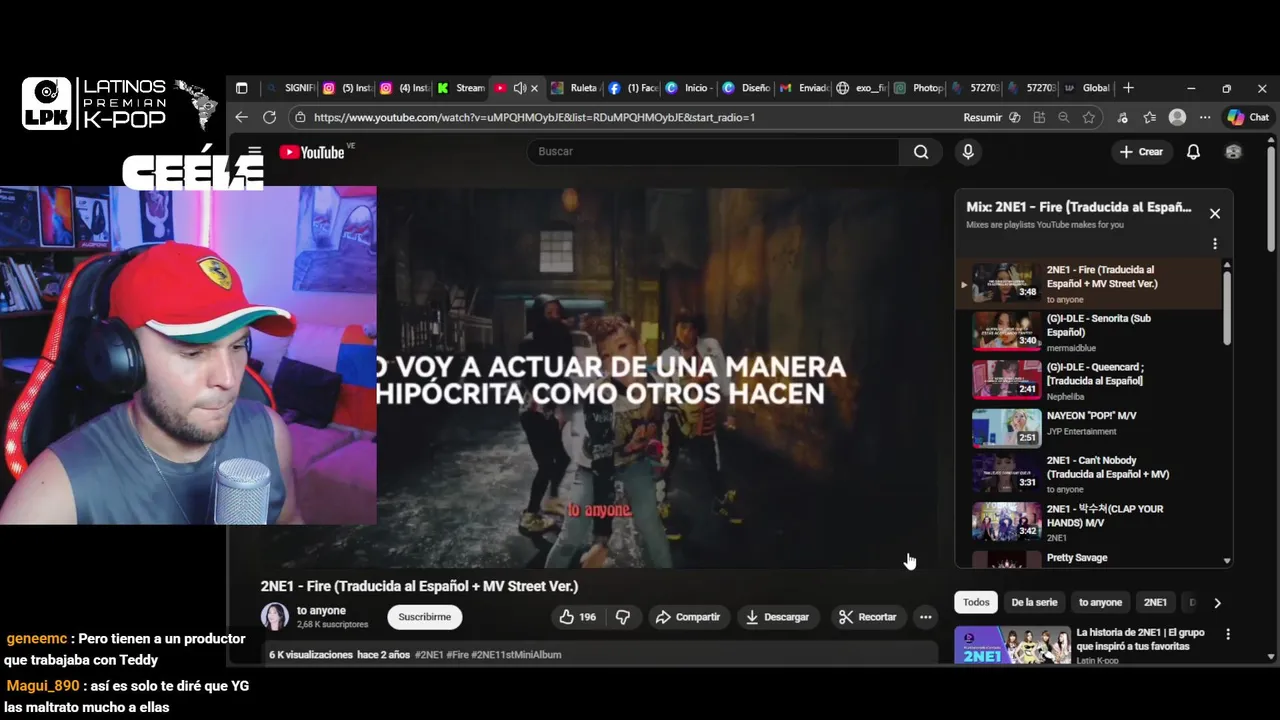
Task: Click the Crear button
Action: click(x=1141, y=152)
